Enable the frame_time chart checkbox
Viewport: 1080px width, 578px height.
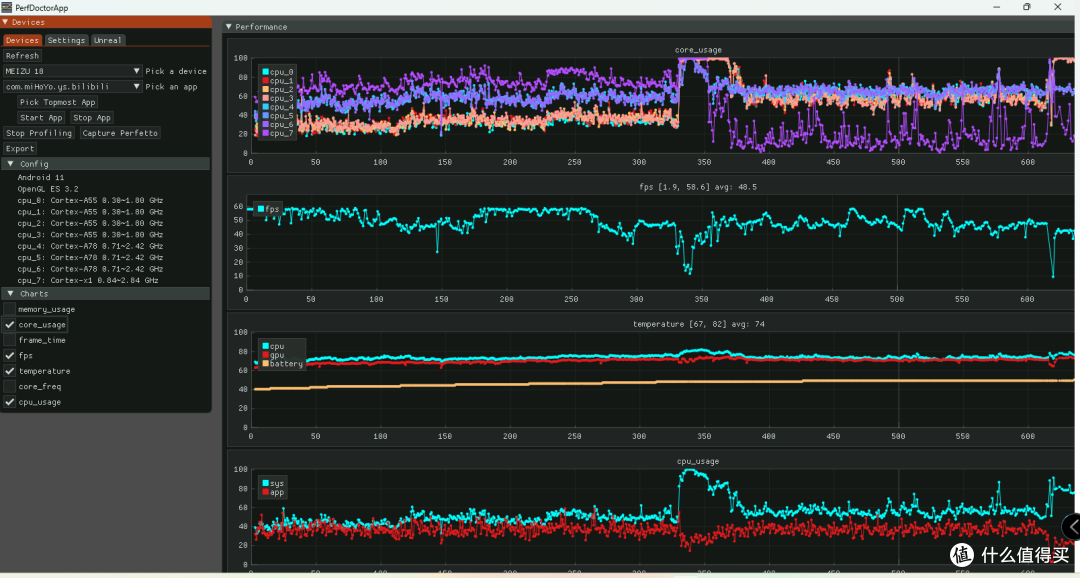(x=10, y=340)
